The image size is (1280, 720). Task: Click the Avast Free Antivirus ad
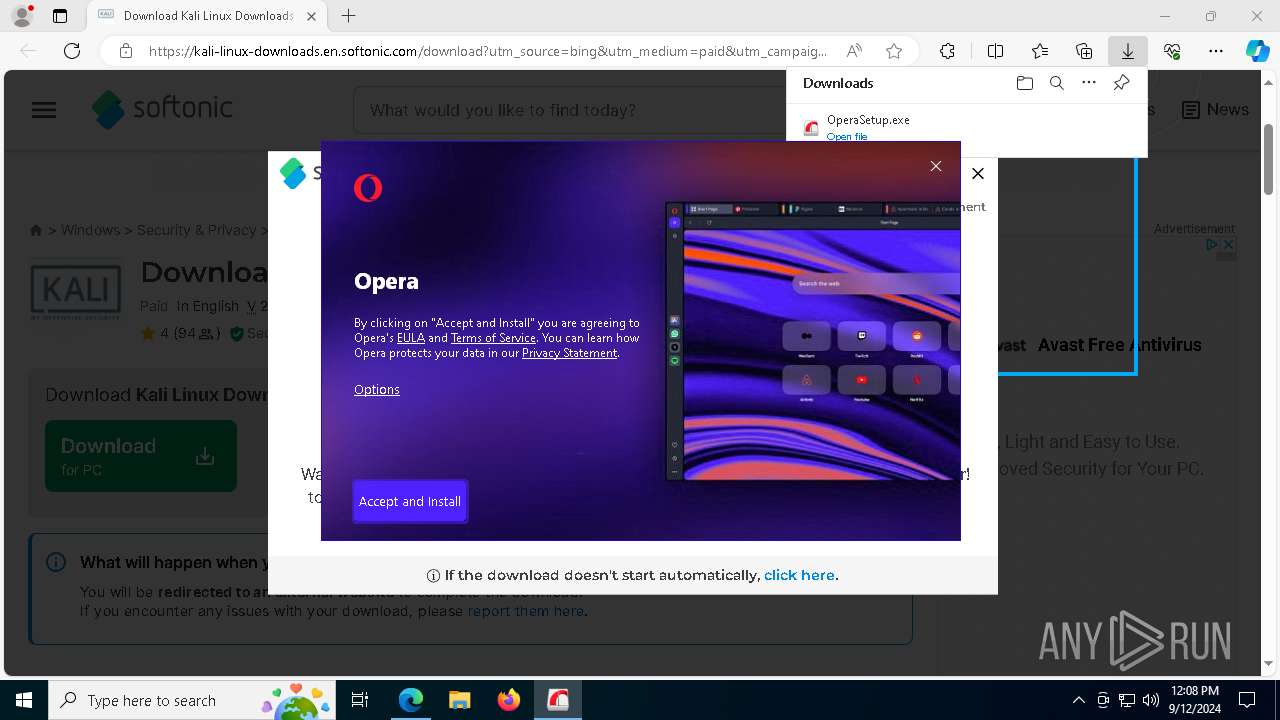pos(1119,345)
